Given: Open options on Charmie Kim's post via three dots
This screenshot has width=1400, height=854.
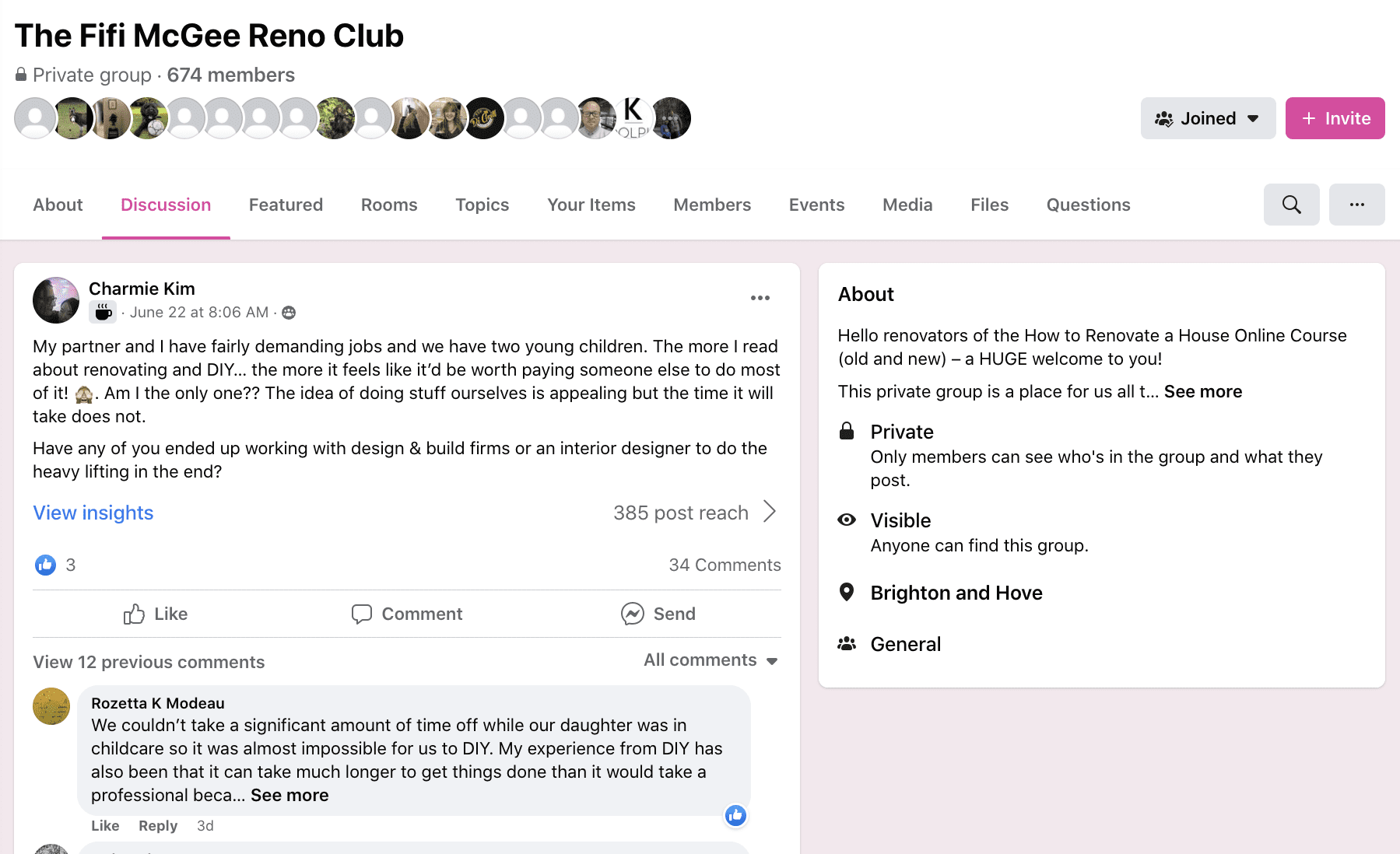Looking at the screenshot, I should pos(760,297).
